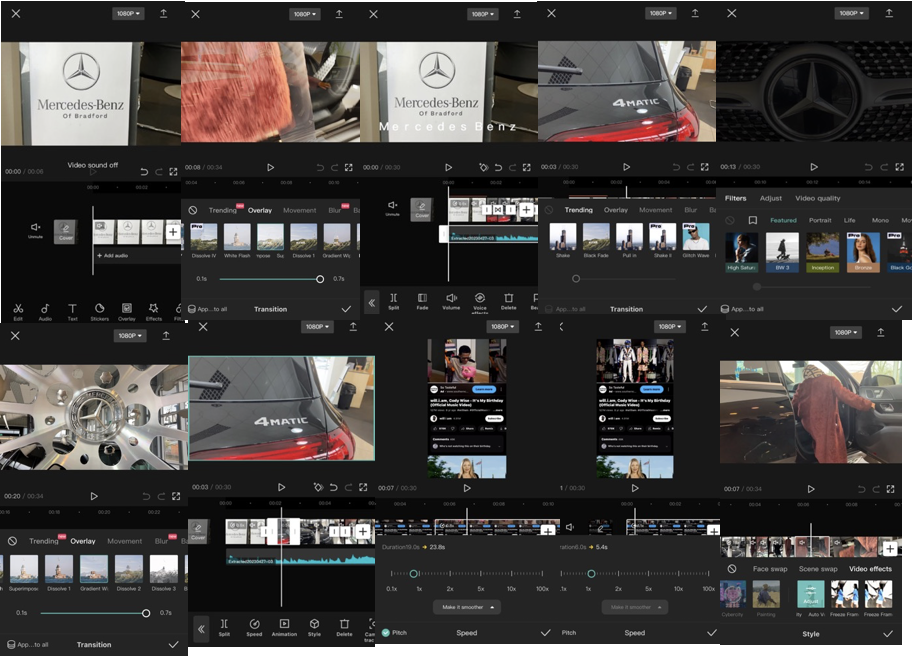The width and height of the screenshot is (912, 656).
Task: Open the Audio music-note tool
Action: point(45,311)
